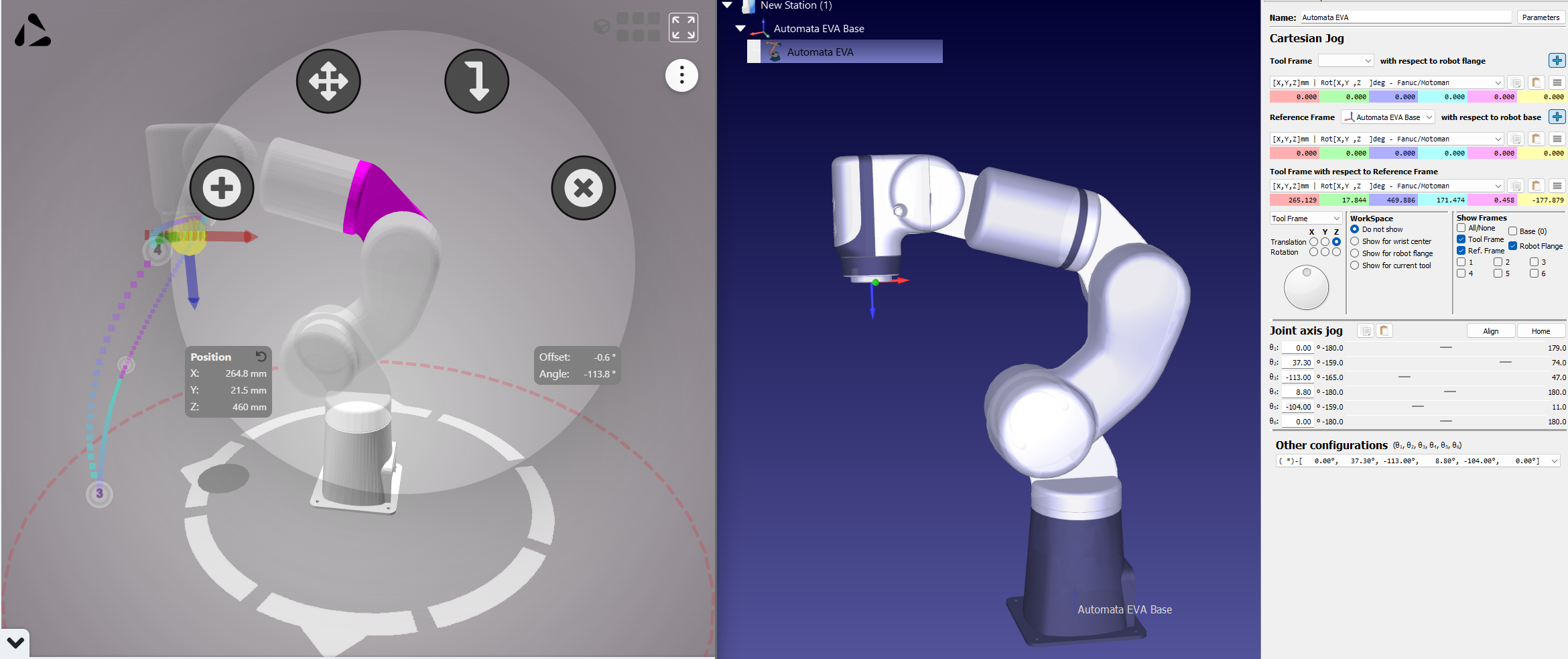Open reference frame pose options menu icon
This screenshot has height=659, width=1568.
point(1557,139)
